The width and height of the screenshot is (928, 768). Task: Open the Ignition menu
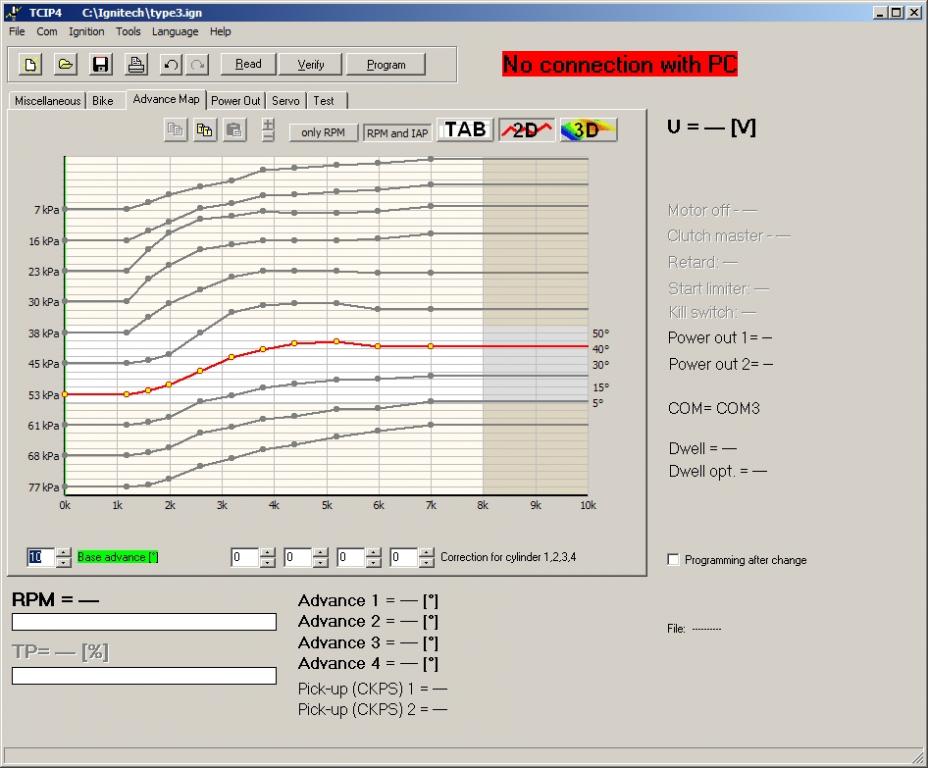(x=86, y=31)
